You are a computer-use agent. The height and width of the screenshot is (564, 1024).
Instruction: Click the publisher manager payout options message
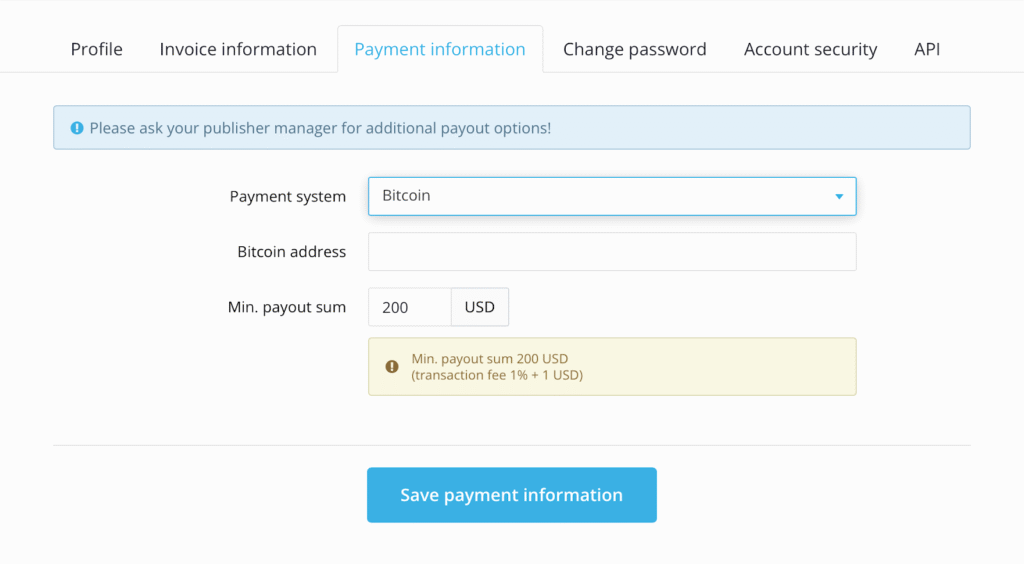[x=320, y=128]
